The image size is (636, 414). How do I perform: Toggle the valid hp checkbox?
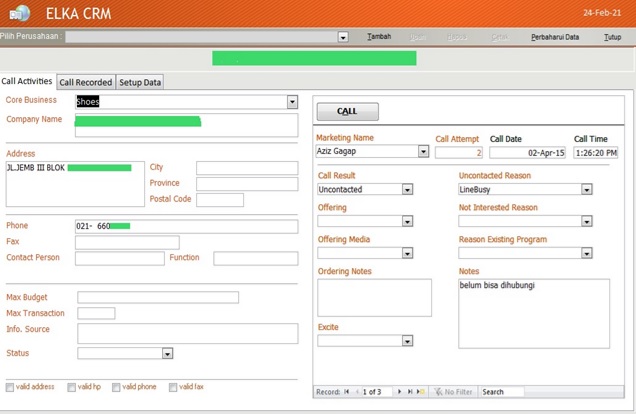[72, 387]
